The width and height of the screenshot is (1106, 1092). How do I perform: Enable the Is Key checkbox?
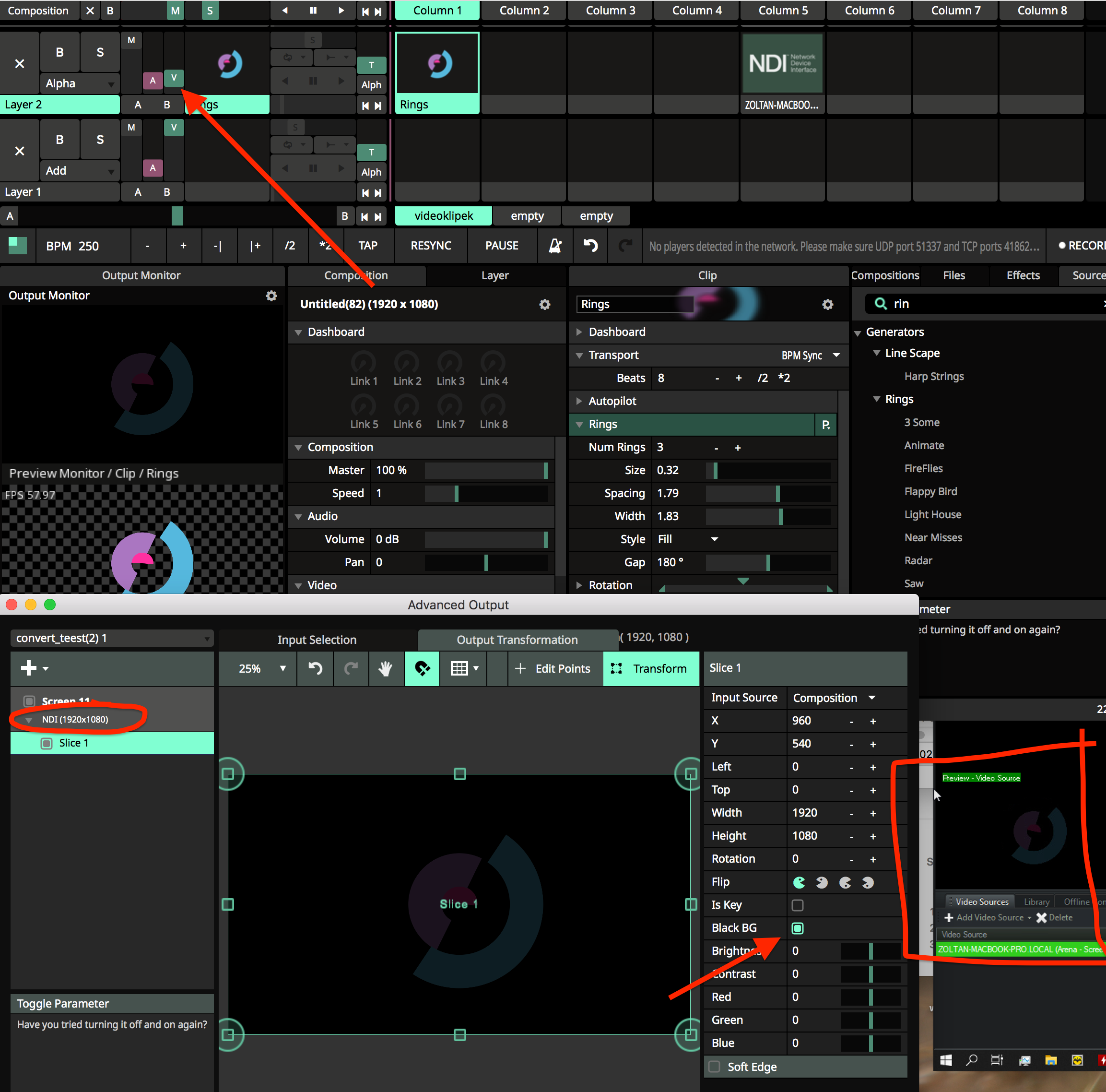tap(798, 905)
